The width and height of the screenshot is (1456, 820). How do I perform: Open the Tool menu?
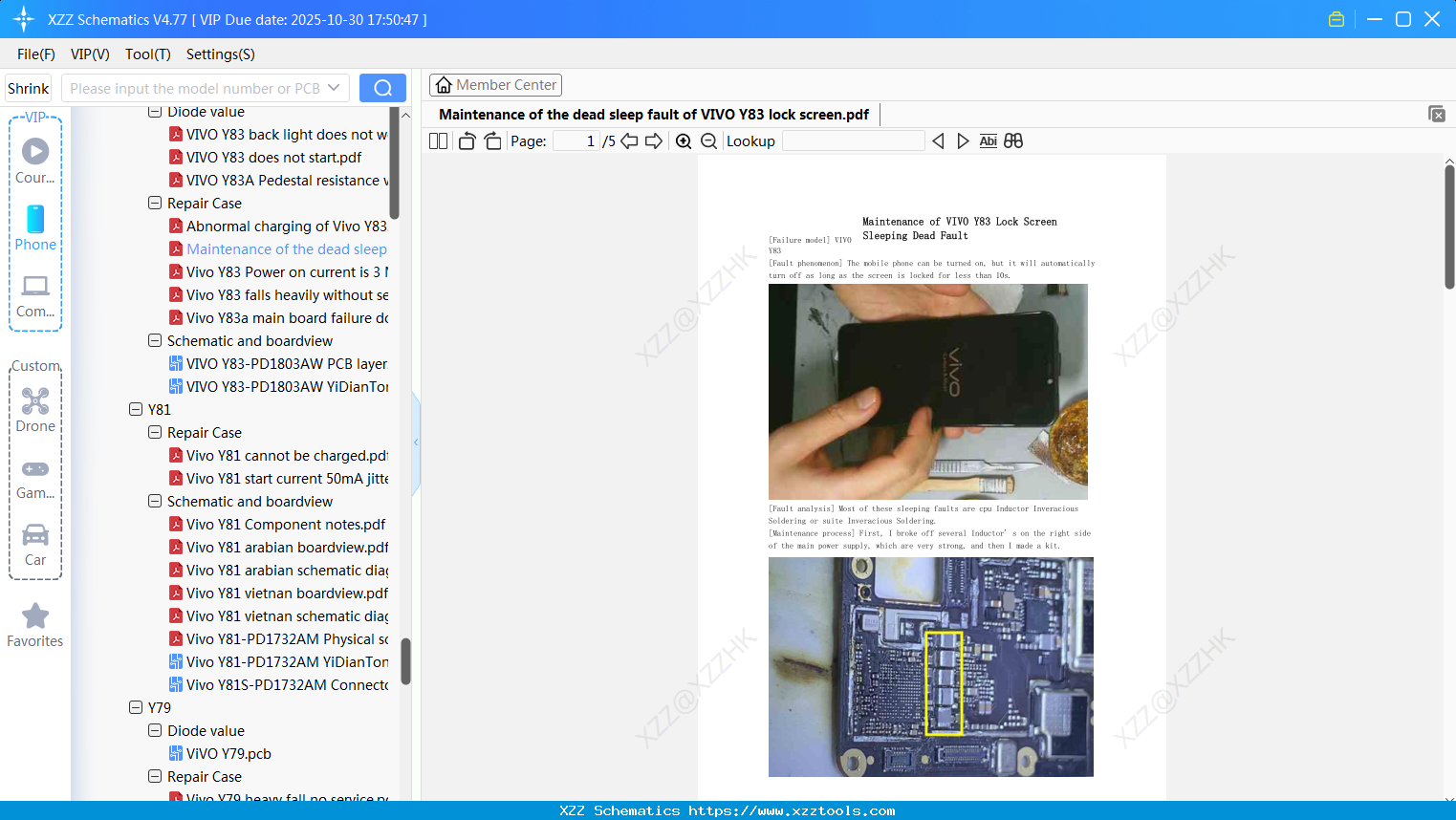[x=147, y=54]
